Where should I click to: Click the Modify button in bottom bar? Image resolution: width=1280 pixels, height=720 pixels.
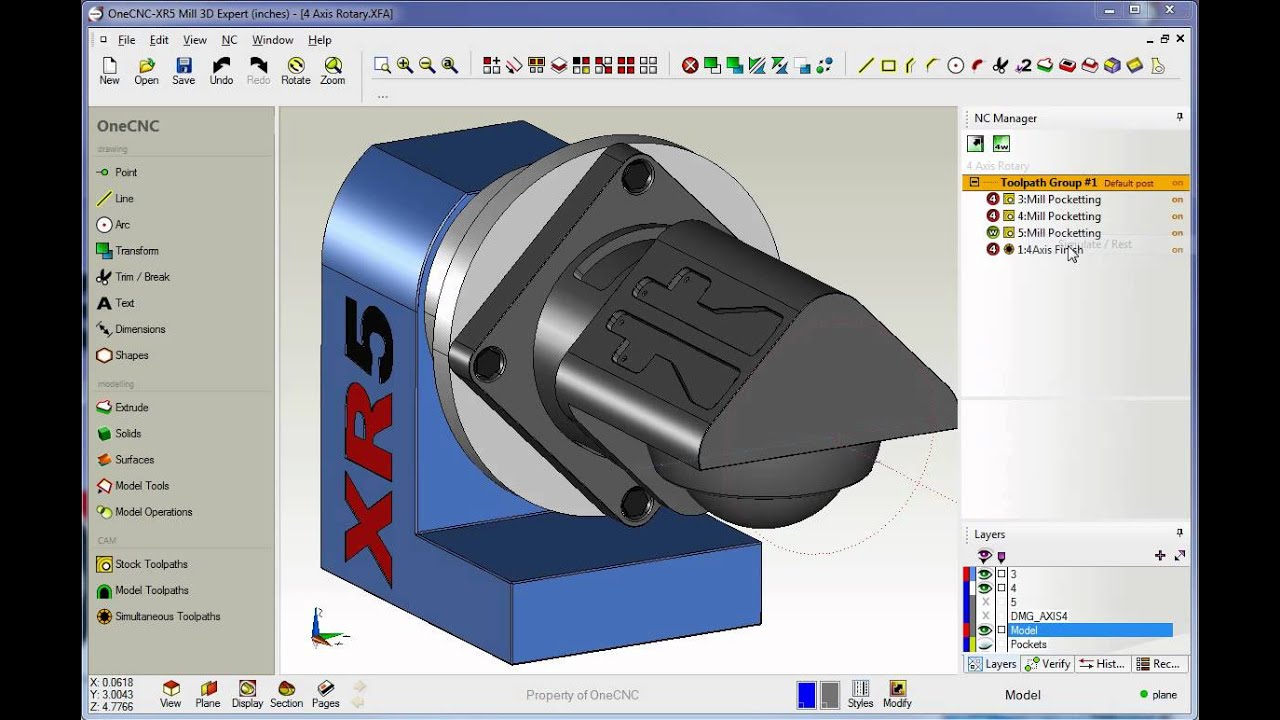[x=897, y=694]
